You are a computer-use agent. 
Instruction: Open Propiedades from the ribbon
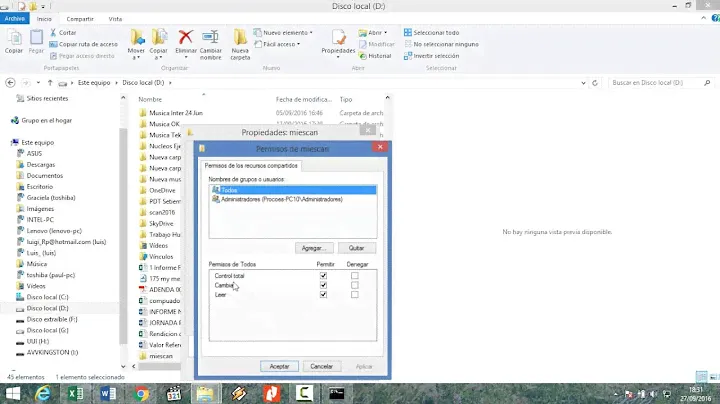[x=338, y=40]
